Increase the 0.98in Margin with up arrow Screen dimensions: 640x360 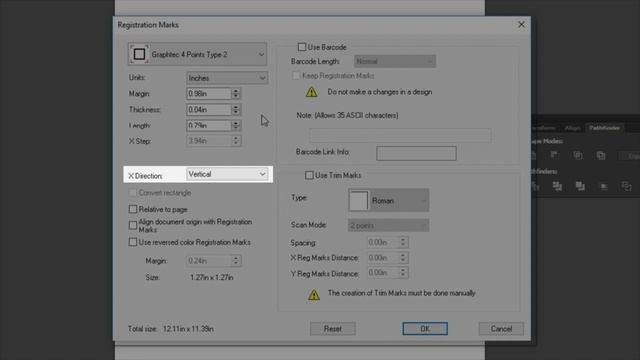236,91
